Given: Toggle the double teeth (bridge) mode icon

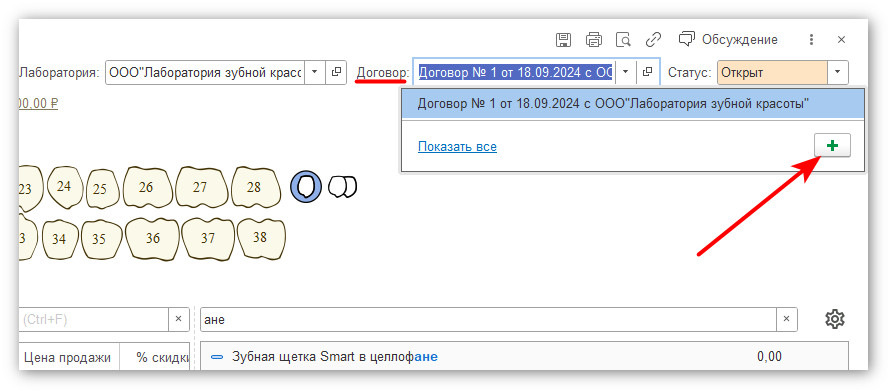Looking at the screenshot, I should (x=343, y=186).
